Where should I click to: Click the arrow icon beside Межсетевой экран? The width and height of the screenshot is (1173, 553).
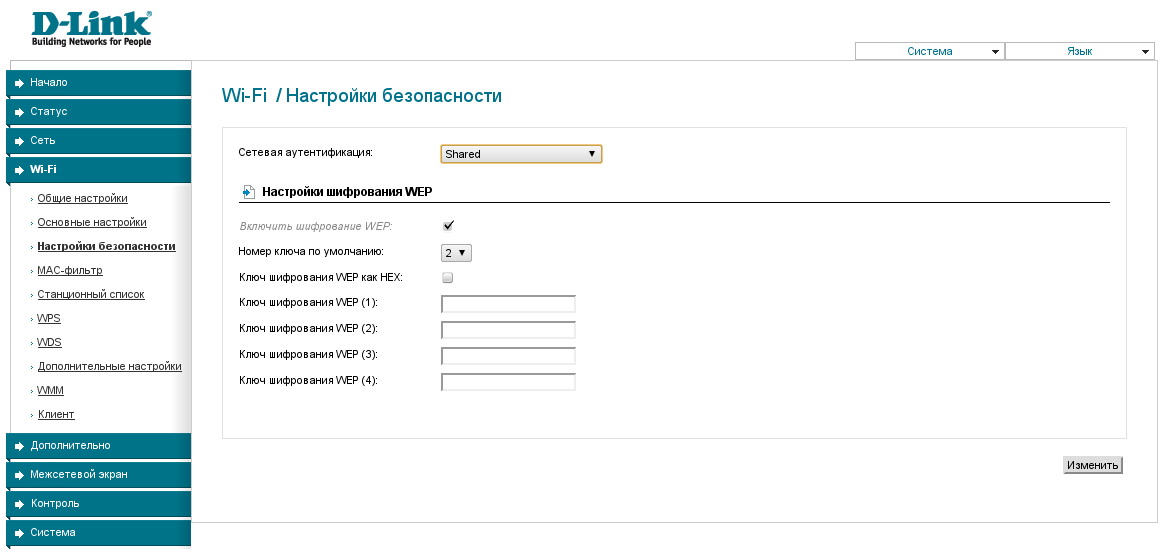pyautogui.click(x=19, y=475)
